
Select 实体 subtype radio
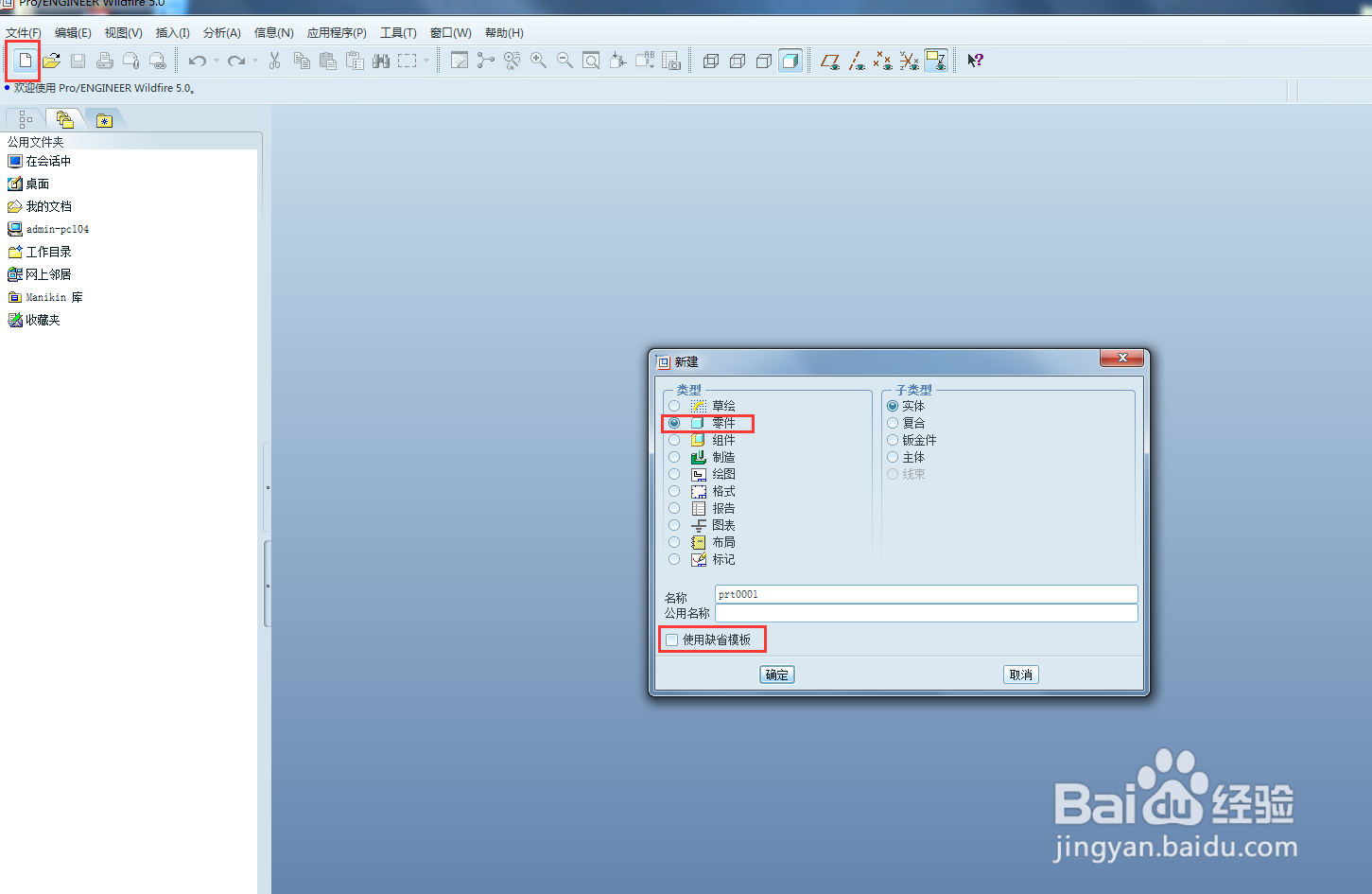(893, 406)
